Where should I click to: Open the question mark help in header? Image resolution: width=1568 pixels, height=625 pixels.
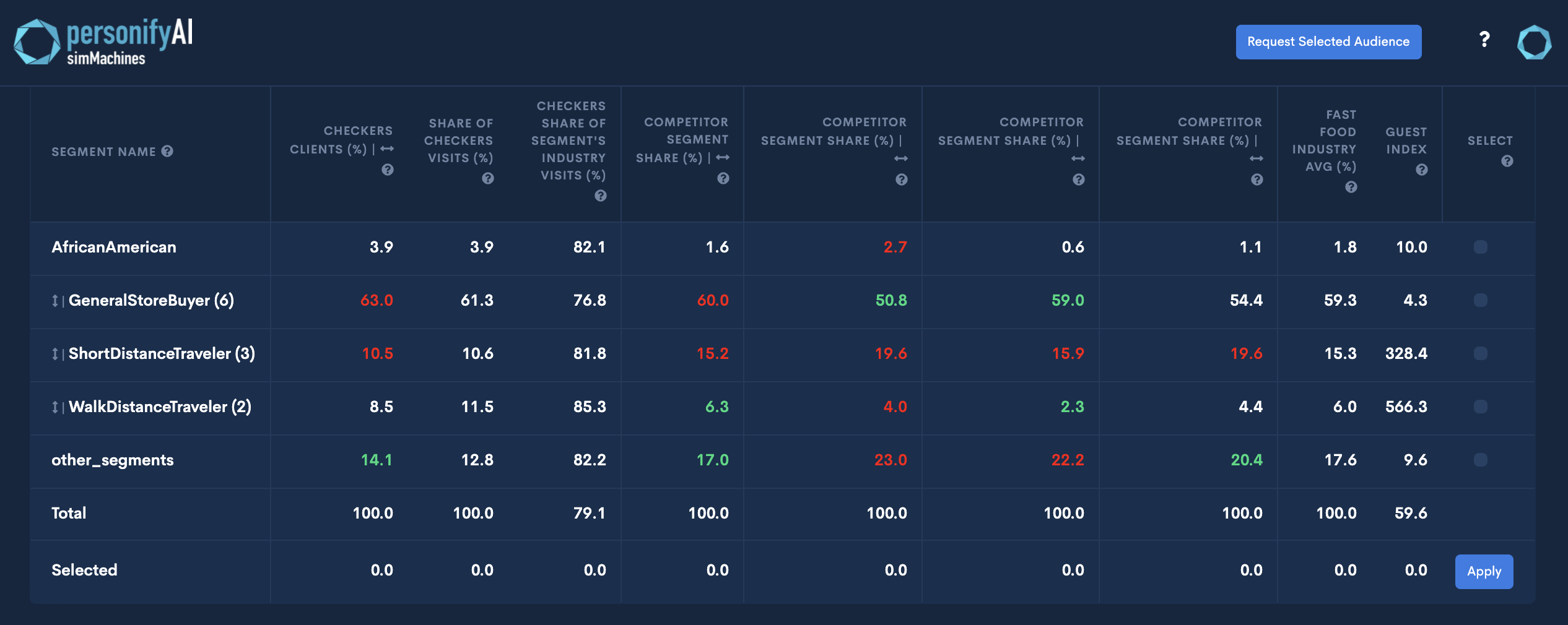click(x=1484, y=40)
